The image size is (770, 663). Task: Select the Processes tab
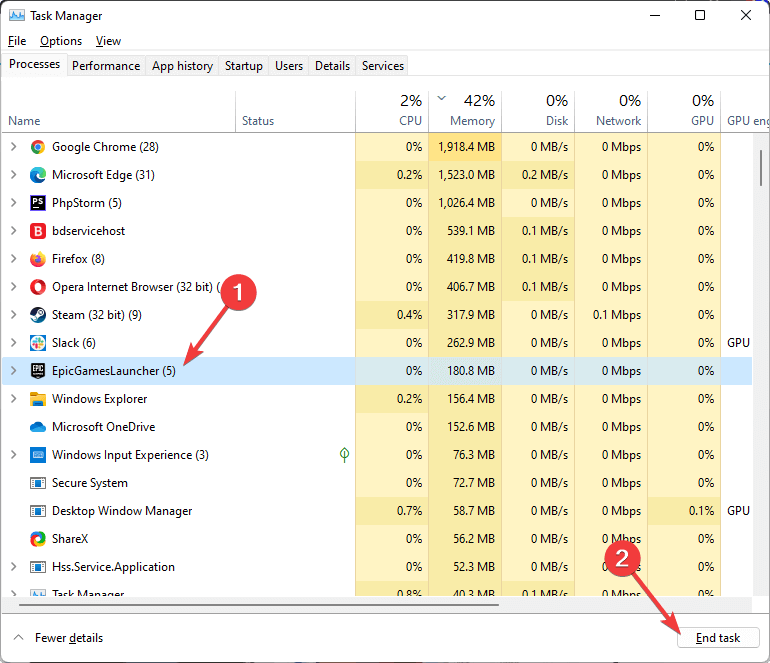tap(34, 64)
